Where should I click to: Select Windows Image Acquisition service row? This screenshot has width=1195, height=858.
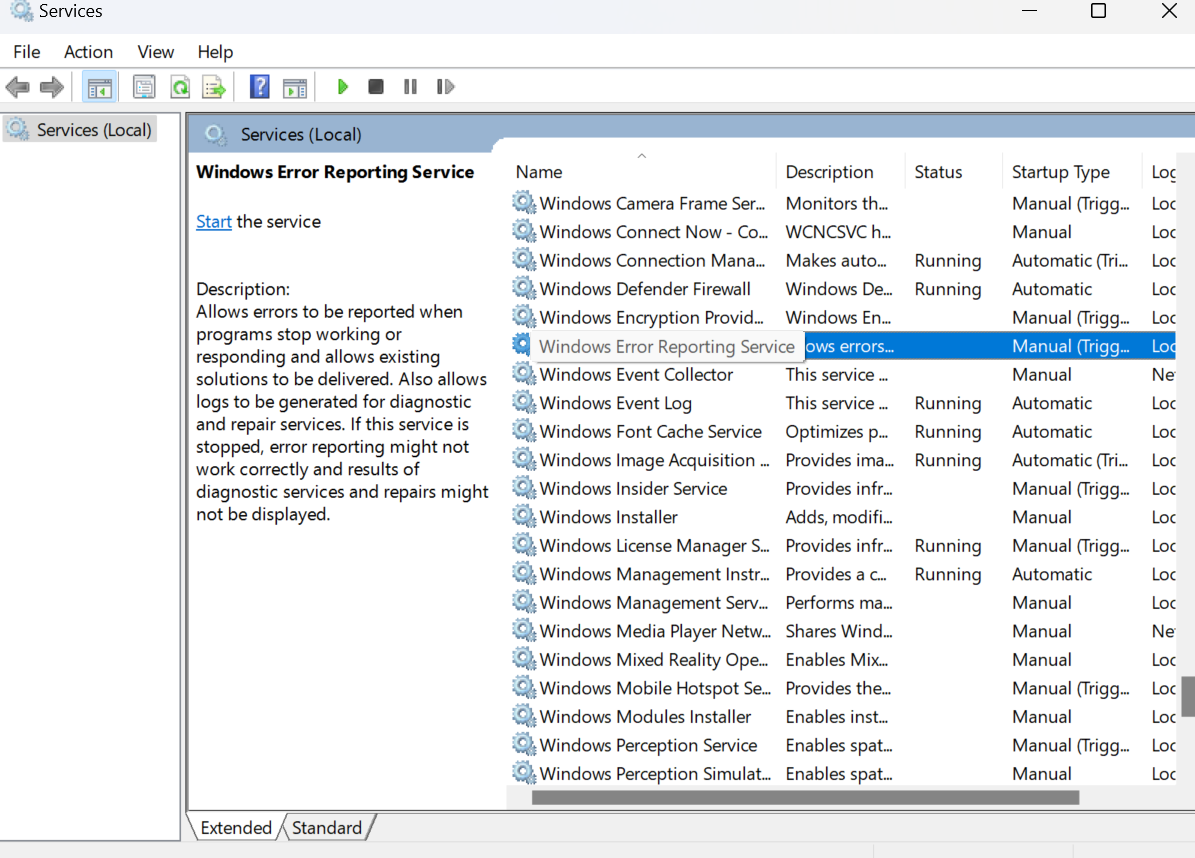pos(842,459)
